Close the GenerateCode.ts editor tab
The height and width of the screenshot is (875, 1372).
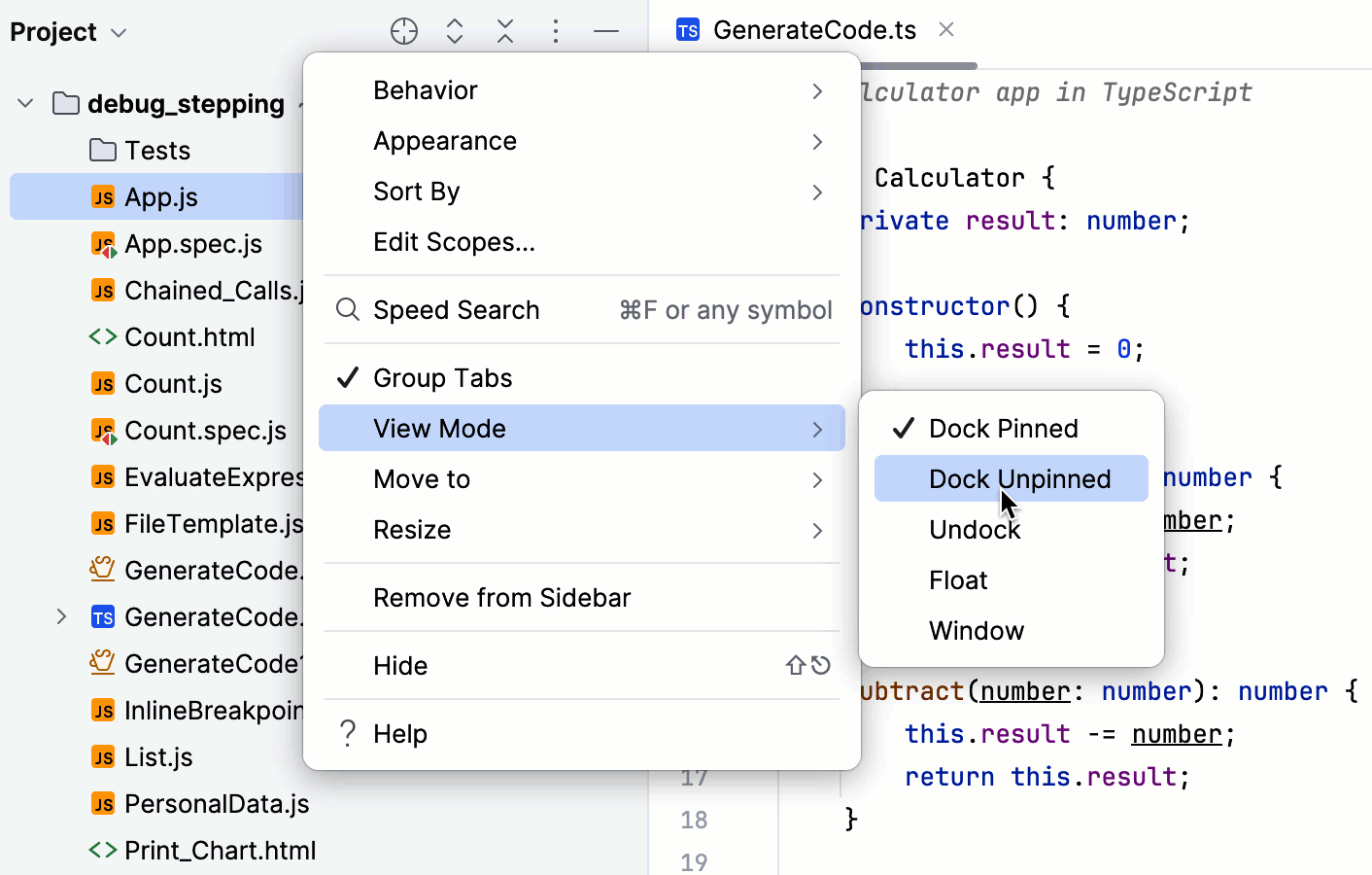pyautogui.click(x=946, y=29)
